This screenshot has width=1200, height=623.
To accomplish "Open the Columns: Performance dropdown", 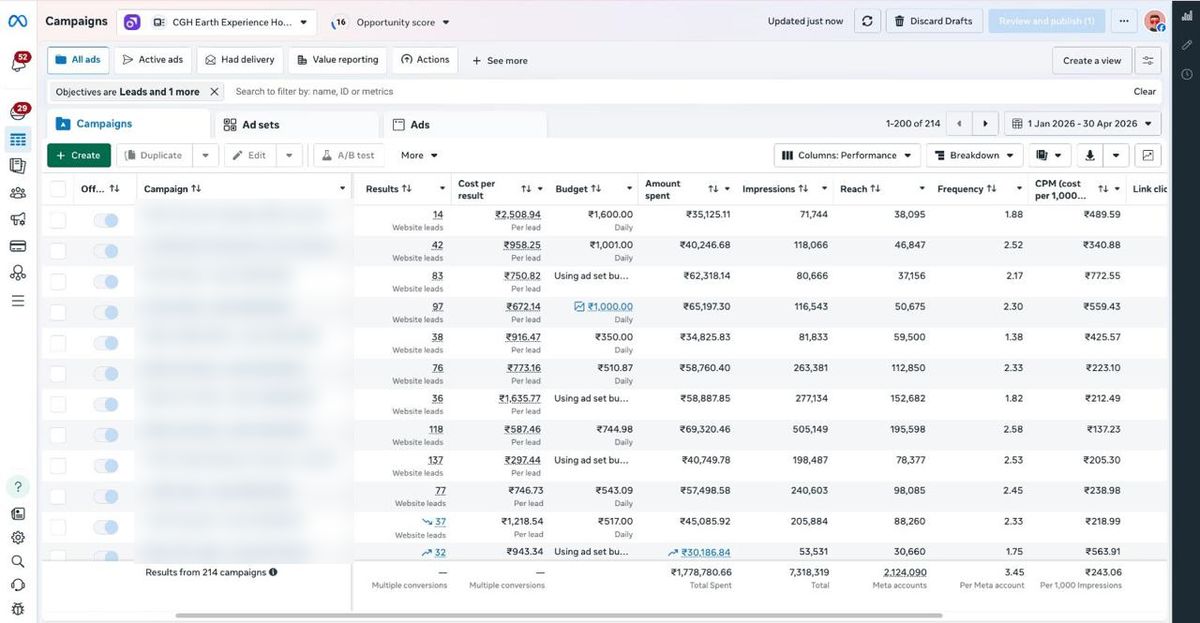I will tap(847, 155).
